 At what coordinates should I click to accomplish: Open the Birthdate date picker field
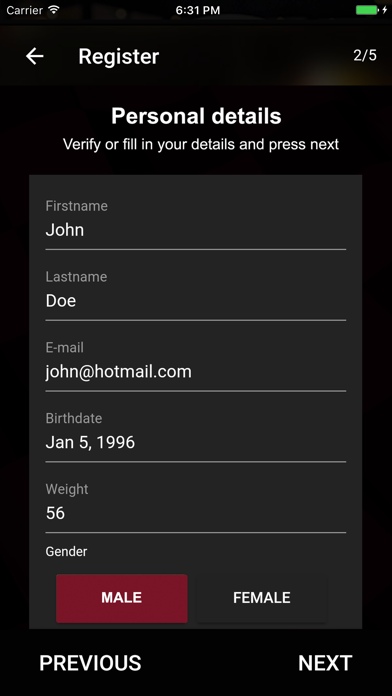pos(196,436)
